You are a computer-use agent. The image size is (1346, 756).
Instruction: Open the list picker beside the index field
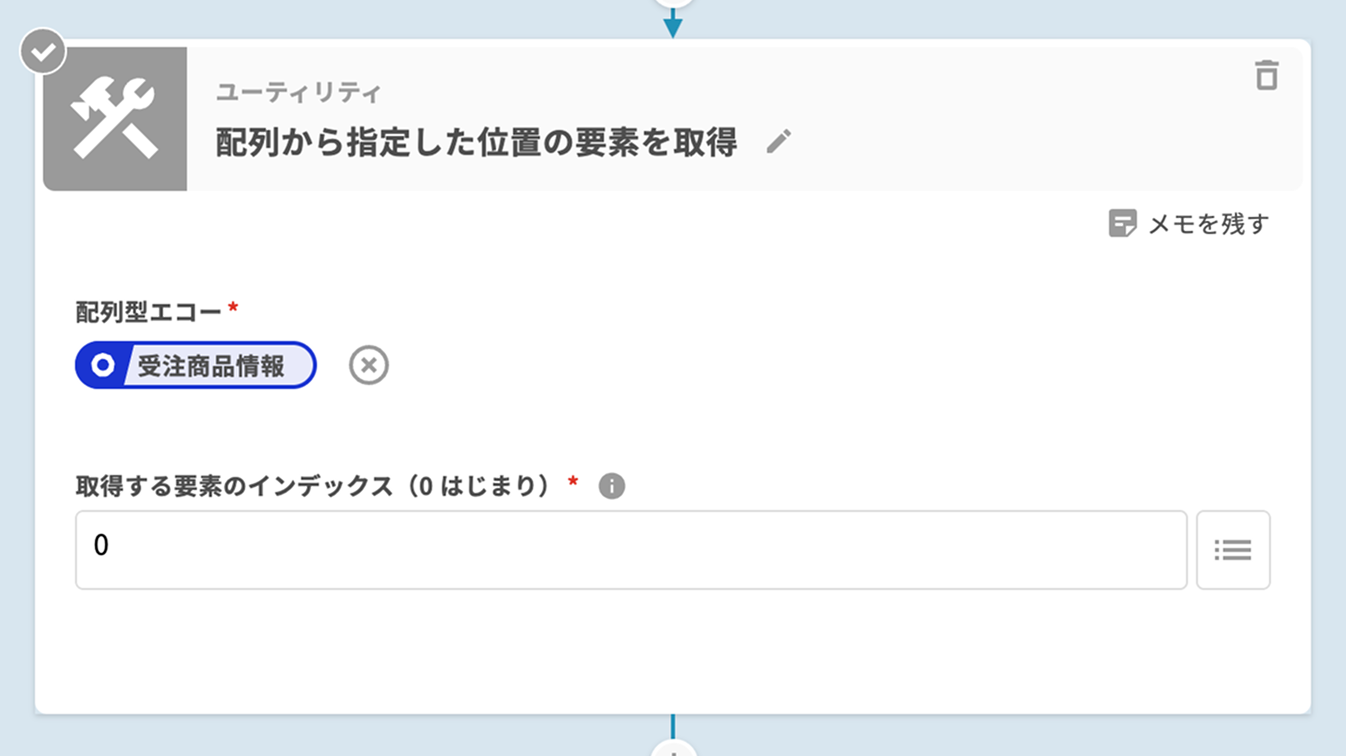1233,550
